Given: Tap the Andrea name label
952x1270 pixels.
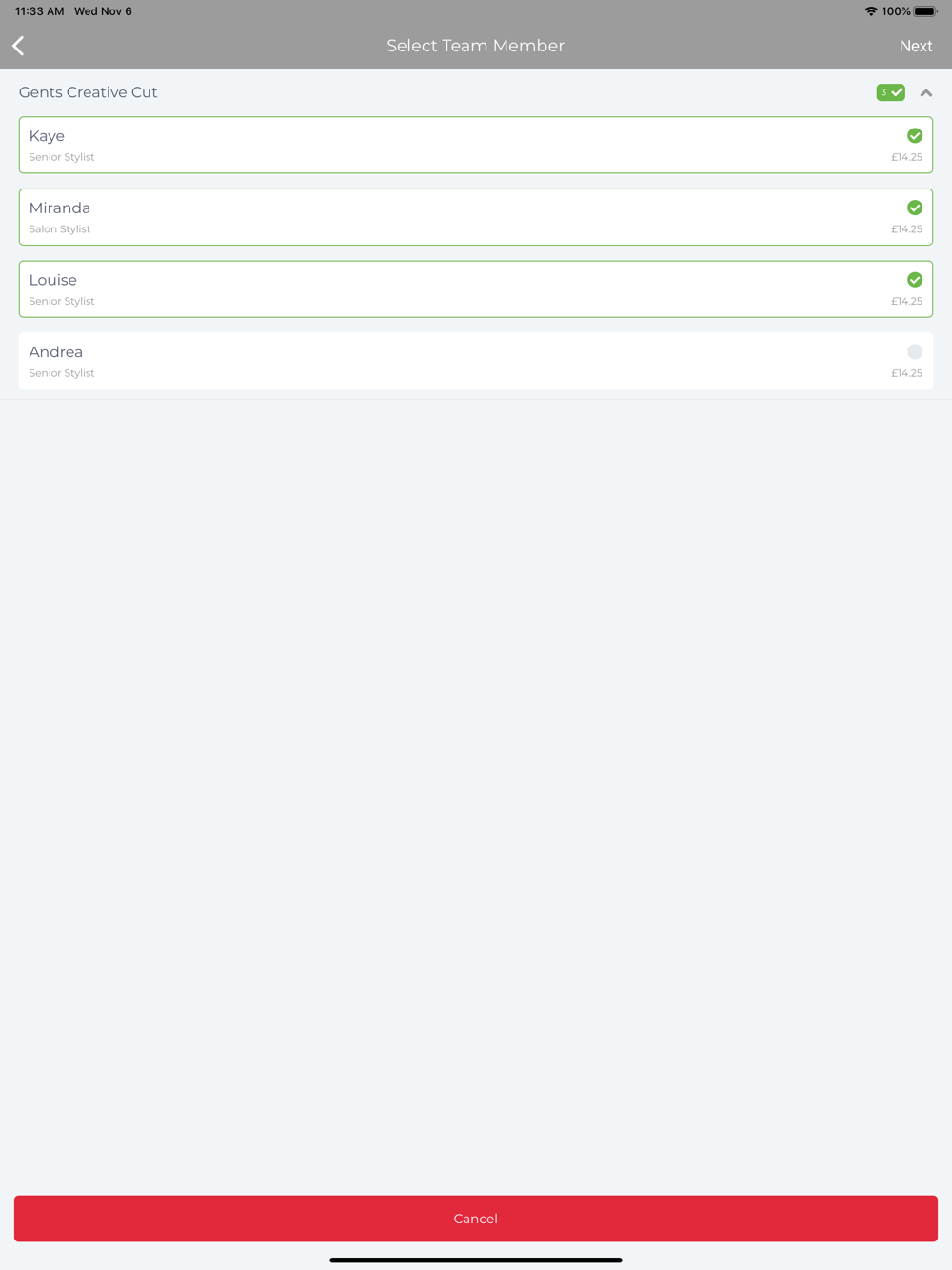Looking at the screenshot, I should [56, 352].
